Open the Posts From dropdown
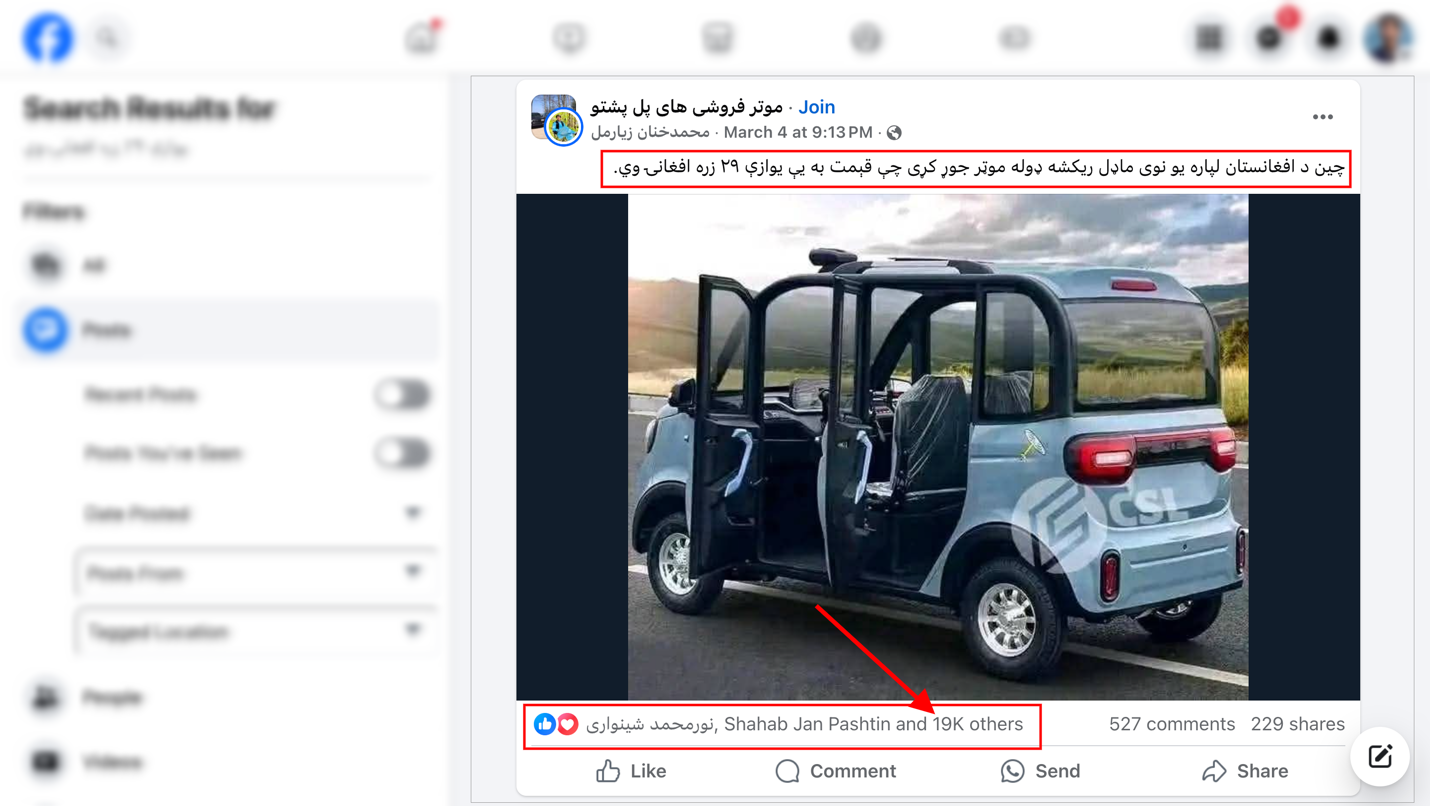This screenshot has width=1430, height=806. (254, 573)
